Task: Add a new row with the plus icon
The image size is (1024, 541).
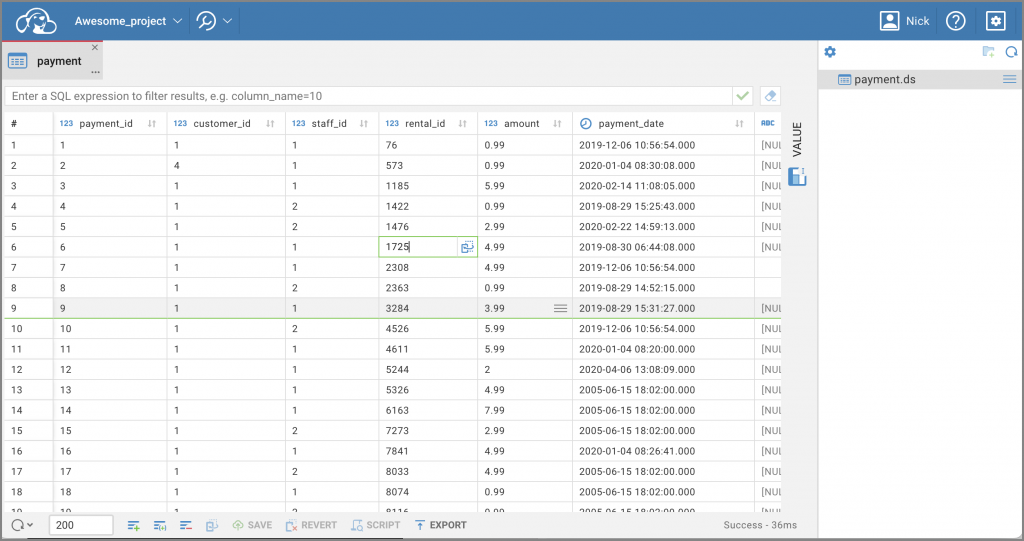Action: point(133,525)
